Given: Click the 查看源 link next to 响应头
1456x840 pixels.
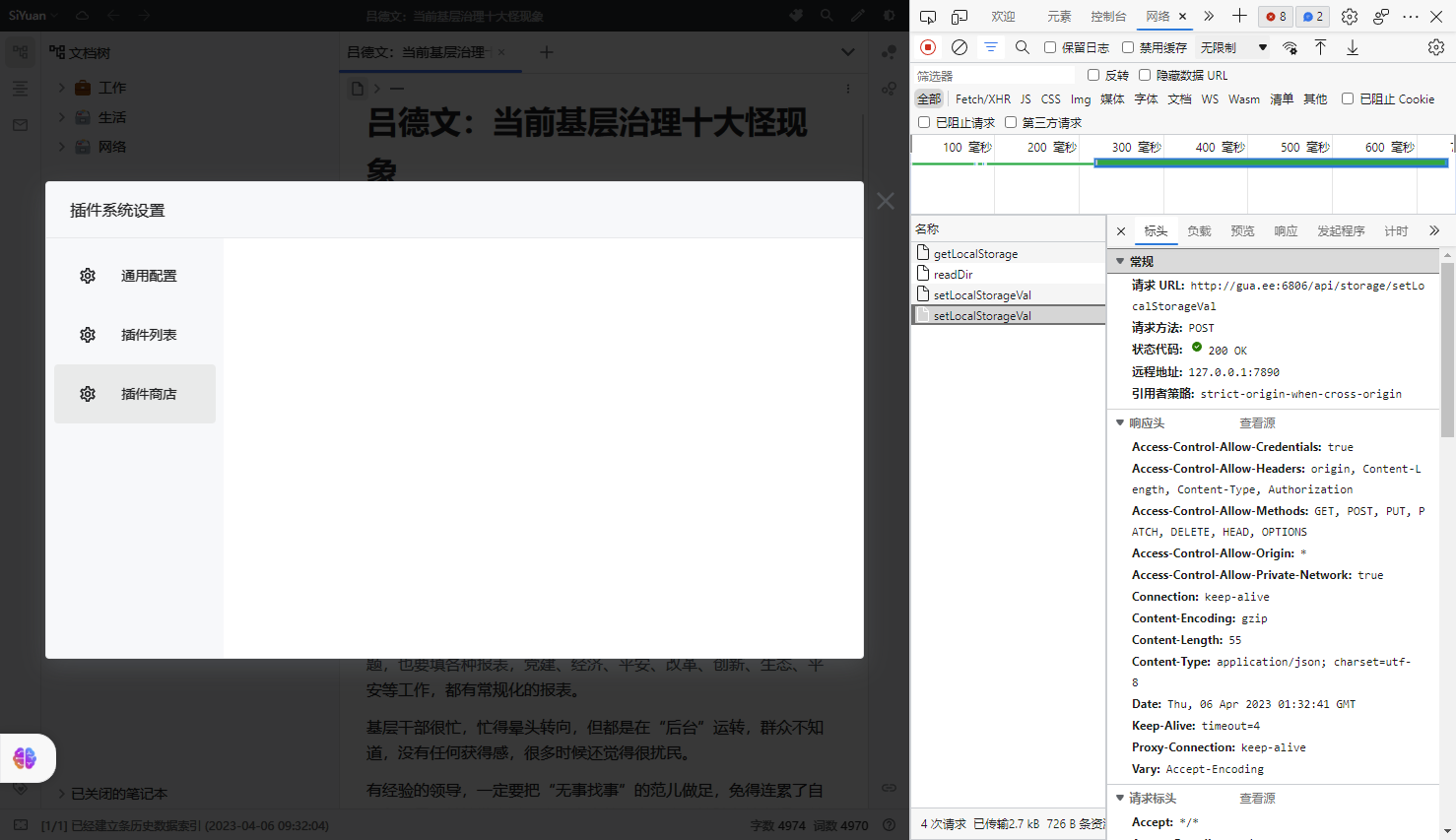Looking at the screenshot, I should coord(1257,422).
